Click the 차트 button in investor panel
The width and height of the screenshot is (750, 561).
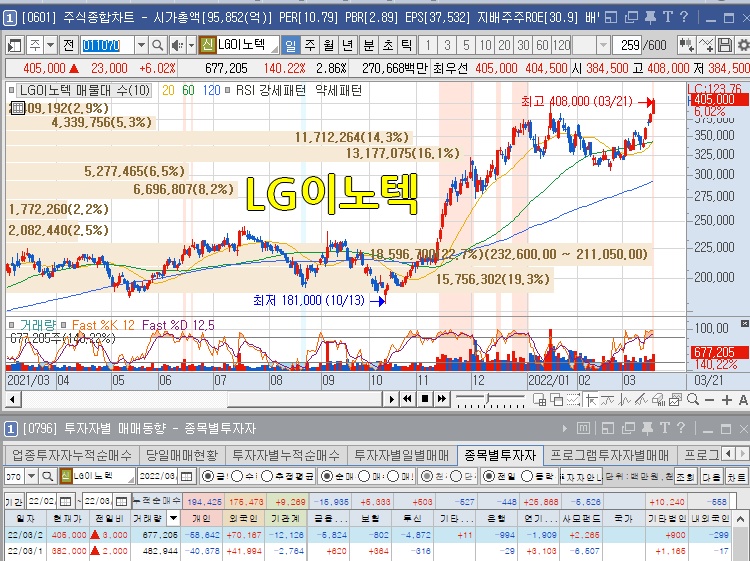tap(736, 477)
